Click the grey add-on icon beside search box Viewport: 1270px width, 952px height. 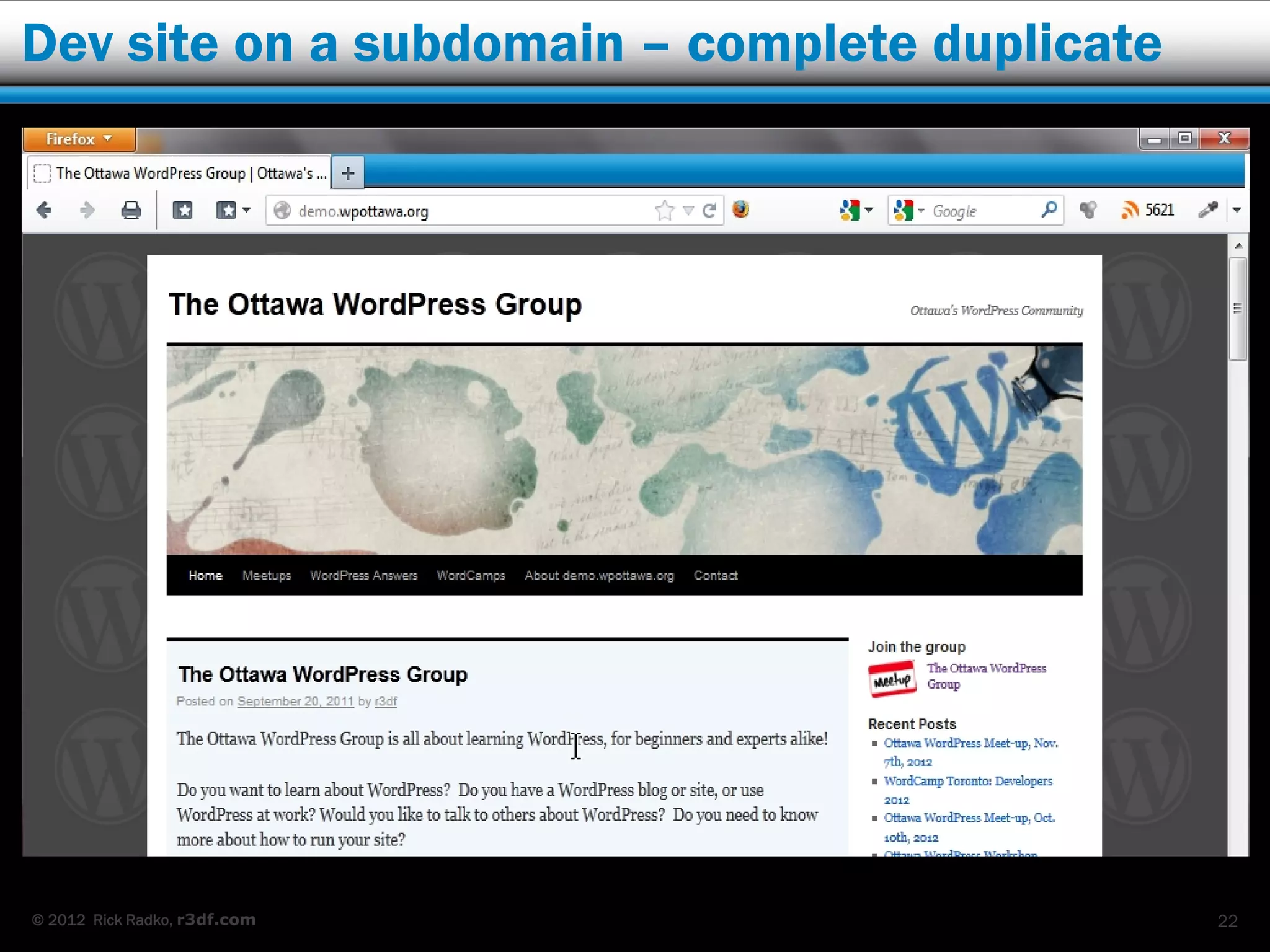(x=1088, y=210)
